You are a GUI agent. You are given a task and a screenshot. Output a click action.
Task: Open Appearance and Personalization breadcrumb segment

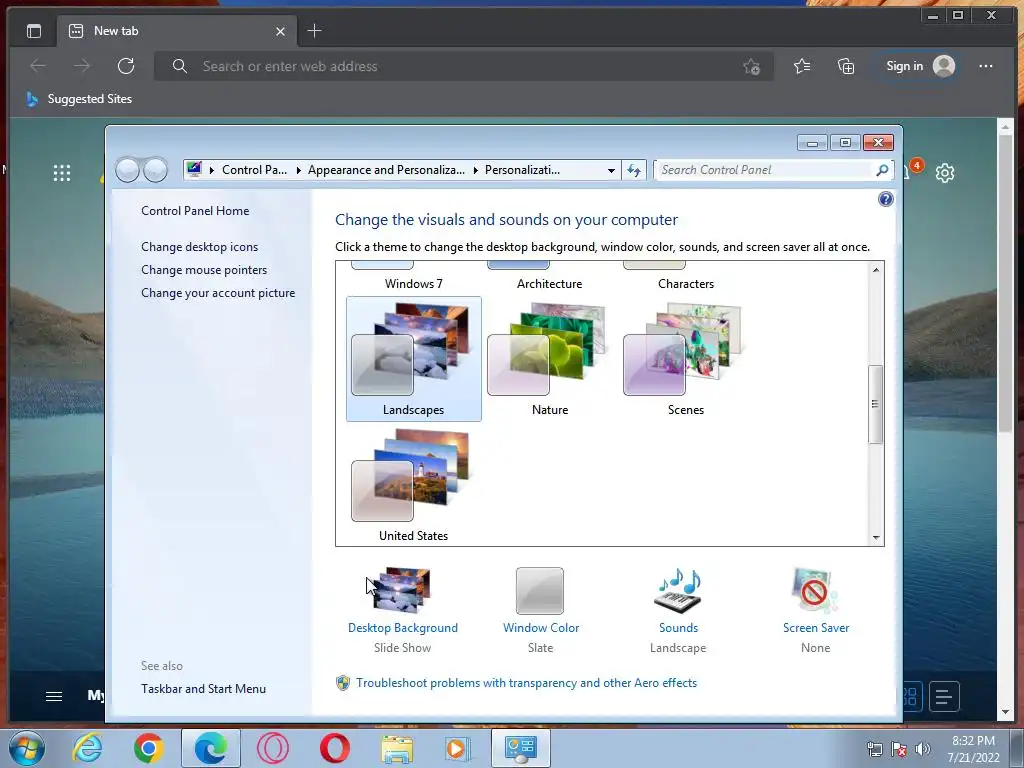coord(386,170)
